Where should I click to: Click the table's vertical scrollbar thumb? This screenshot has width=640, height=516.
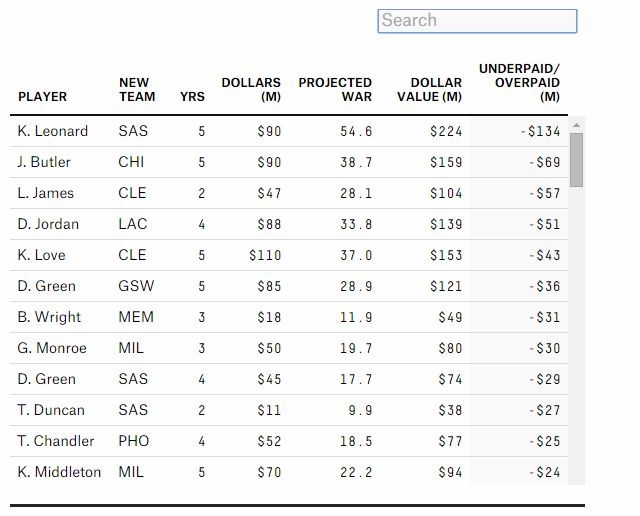click(576, 160)
